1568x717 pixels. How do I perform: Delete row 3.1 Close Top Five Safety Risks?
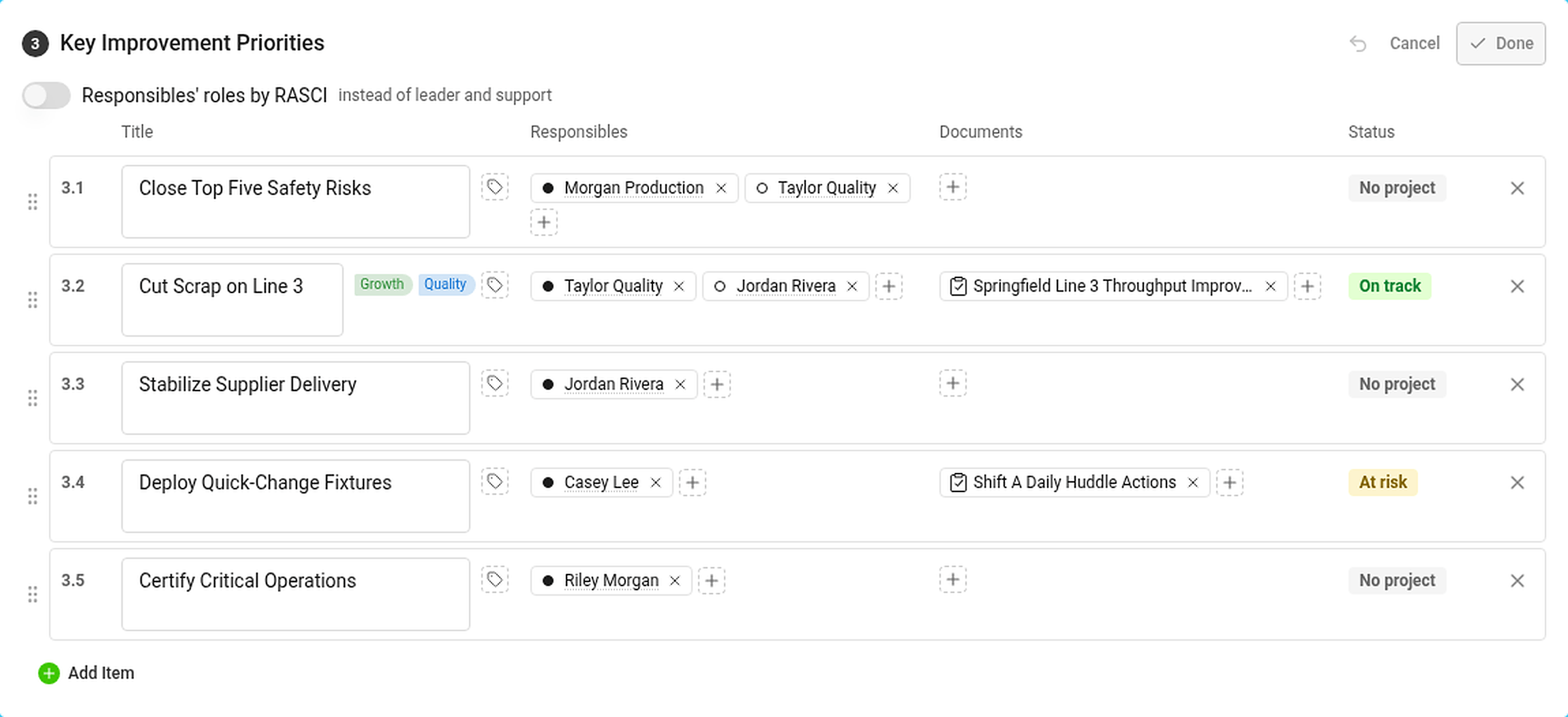[1518, 188]
